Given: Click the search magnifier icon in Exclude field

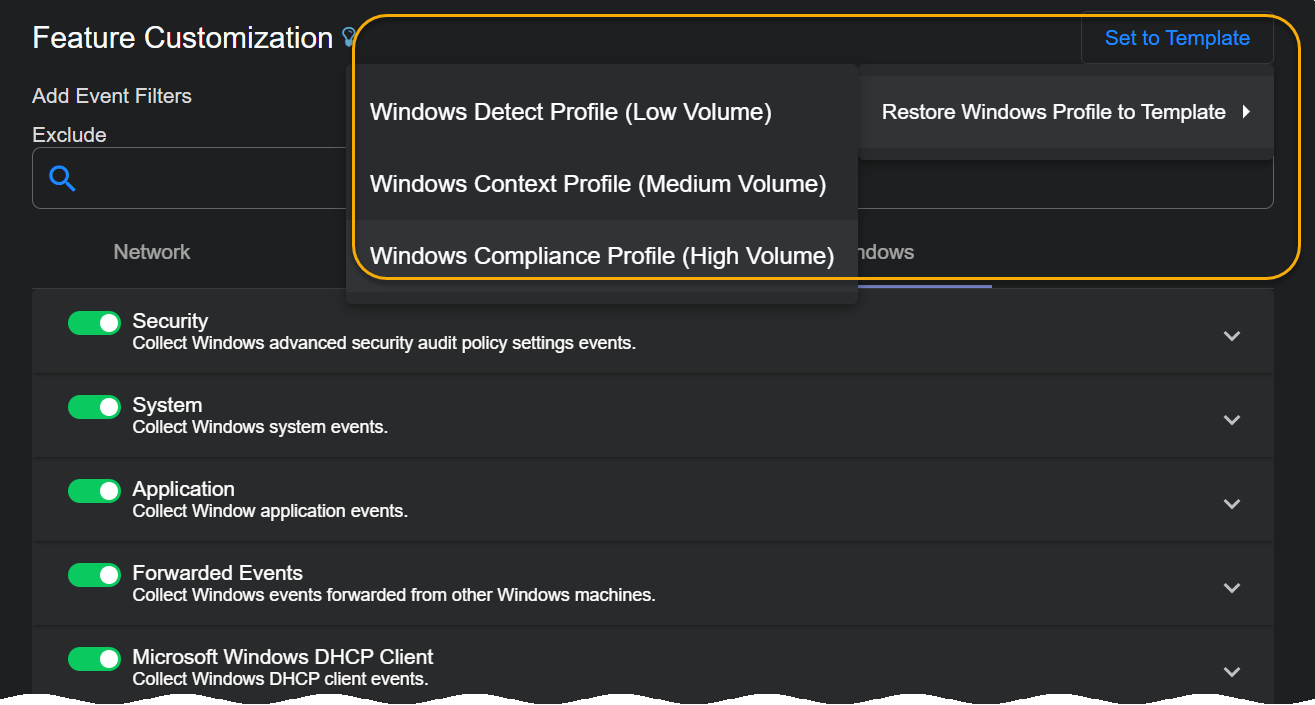Looking at the screenshot, I should pyautogui.click(x=63, y=179).
